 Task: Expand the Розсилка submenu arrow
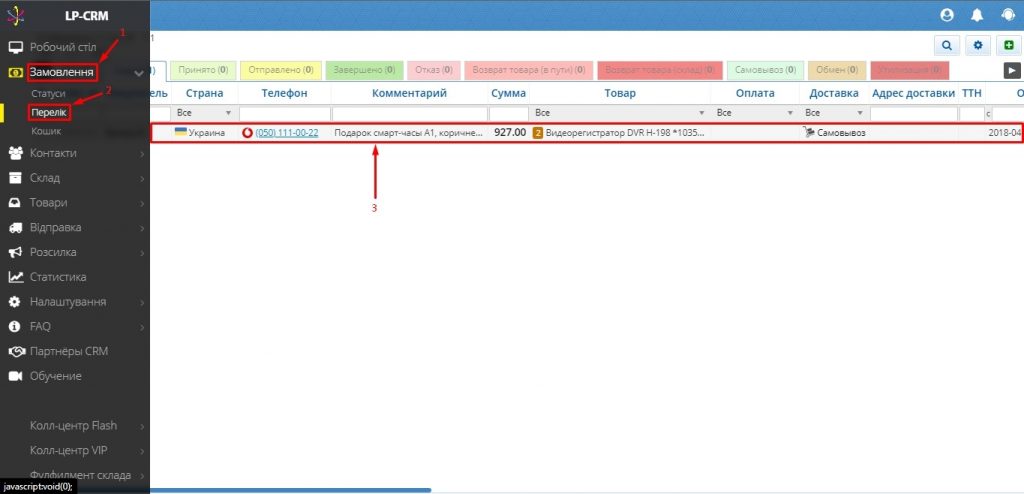[x=142, y=253]
